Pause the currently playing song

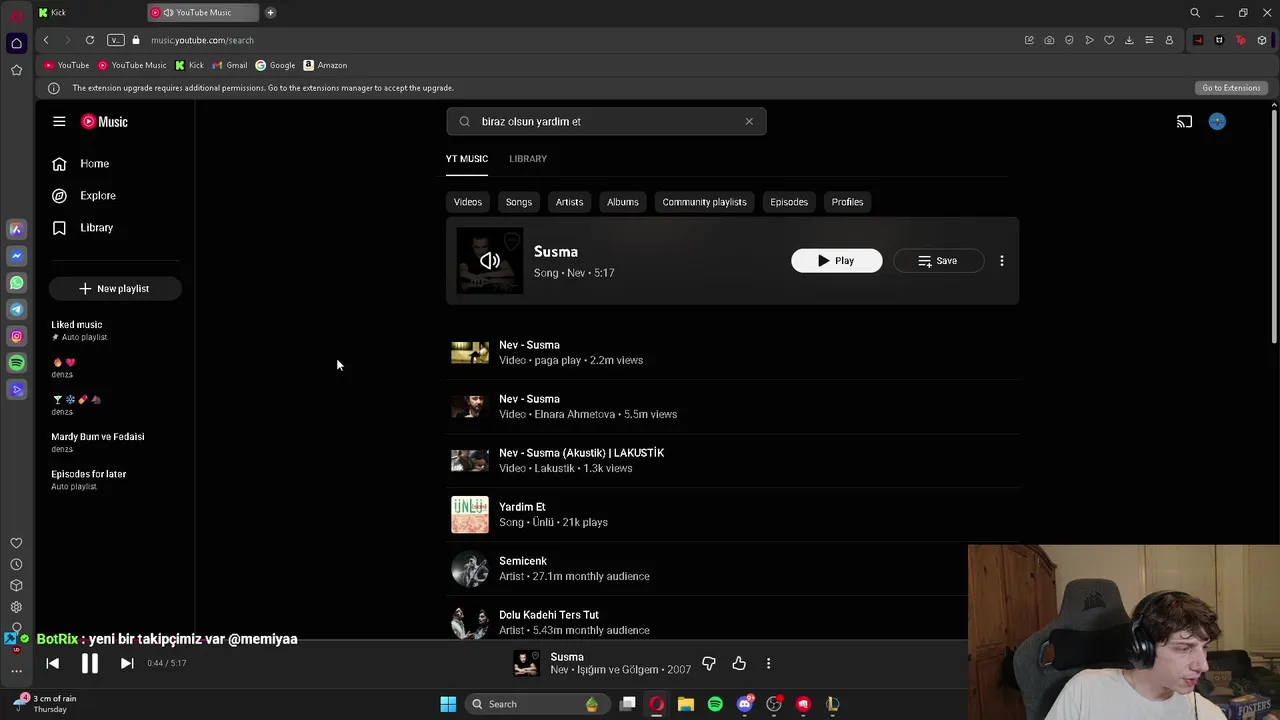(89, 663)
